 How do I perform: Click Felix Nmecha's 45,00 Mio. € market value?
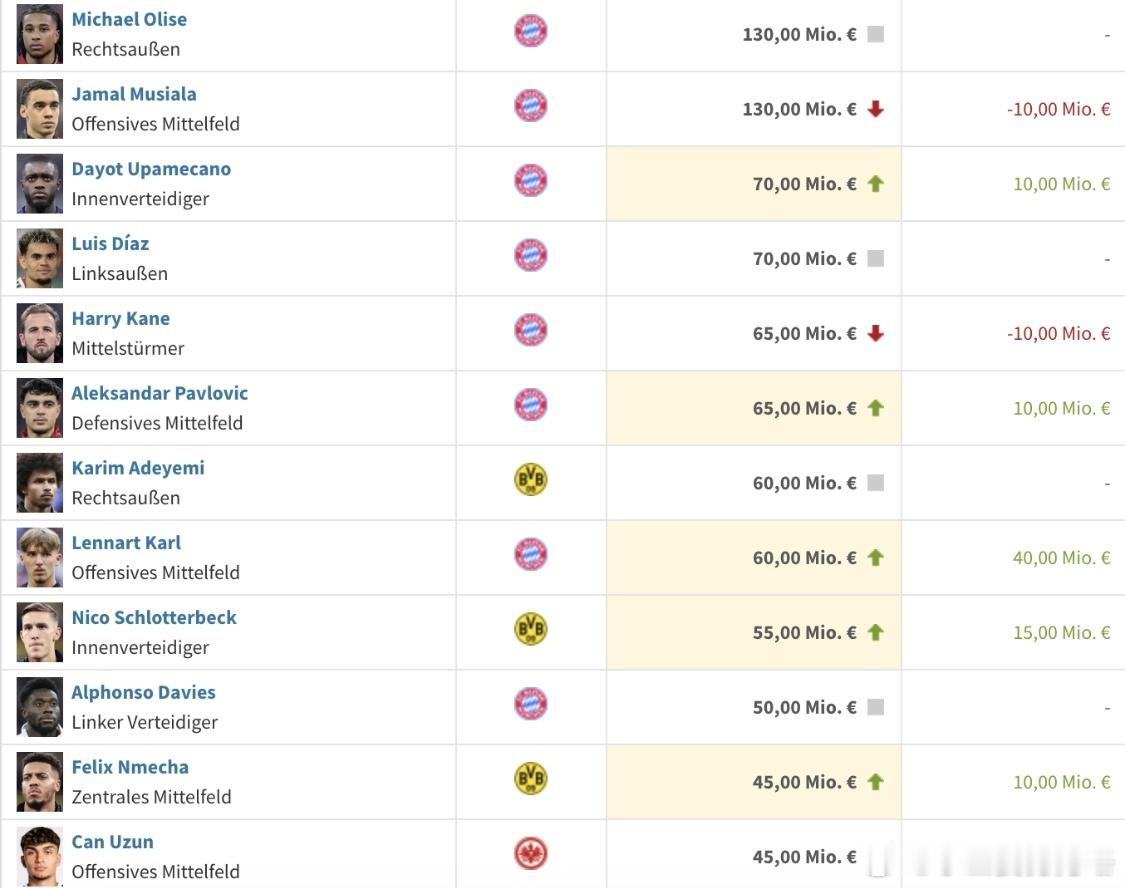coord(804,782)
